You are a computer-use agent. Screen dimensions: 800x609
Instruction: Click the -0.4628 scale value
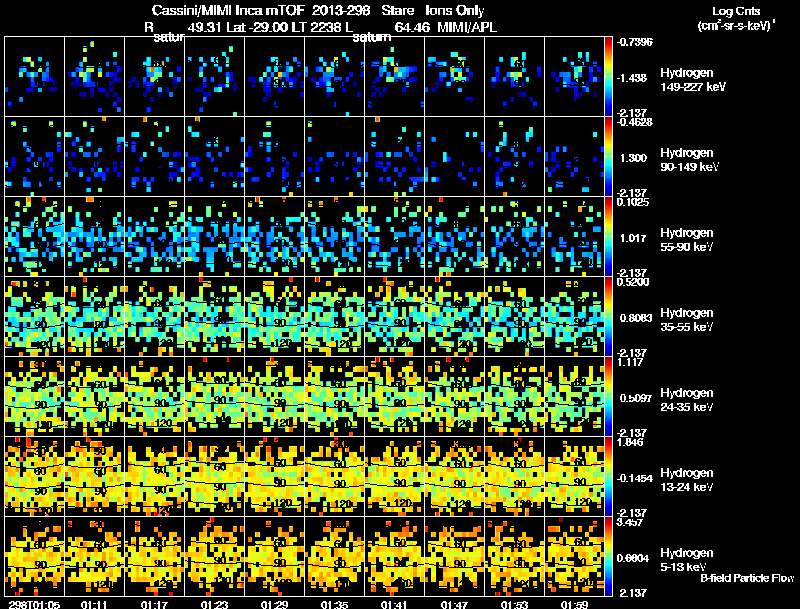tap(635, 122)
